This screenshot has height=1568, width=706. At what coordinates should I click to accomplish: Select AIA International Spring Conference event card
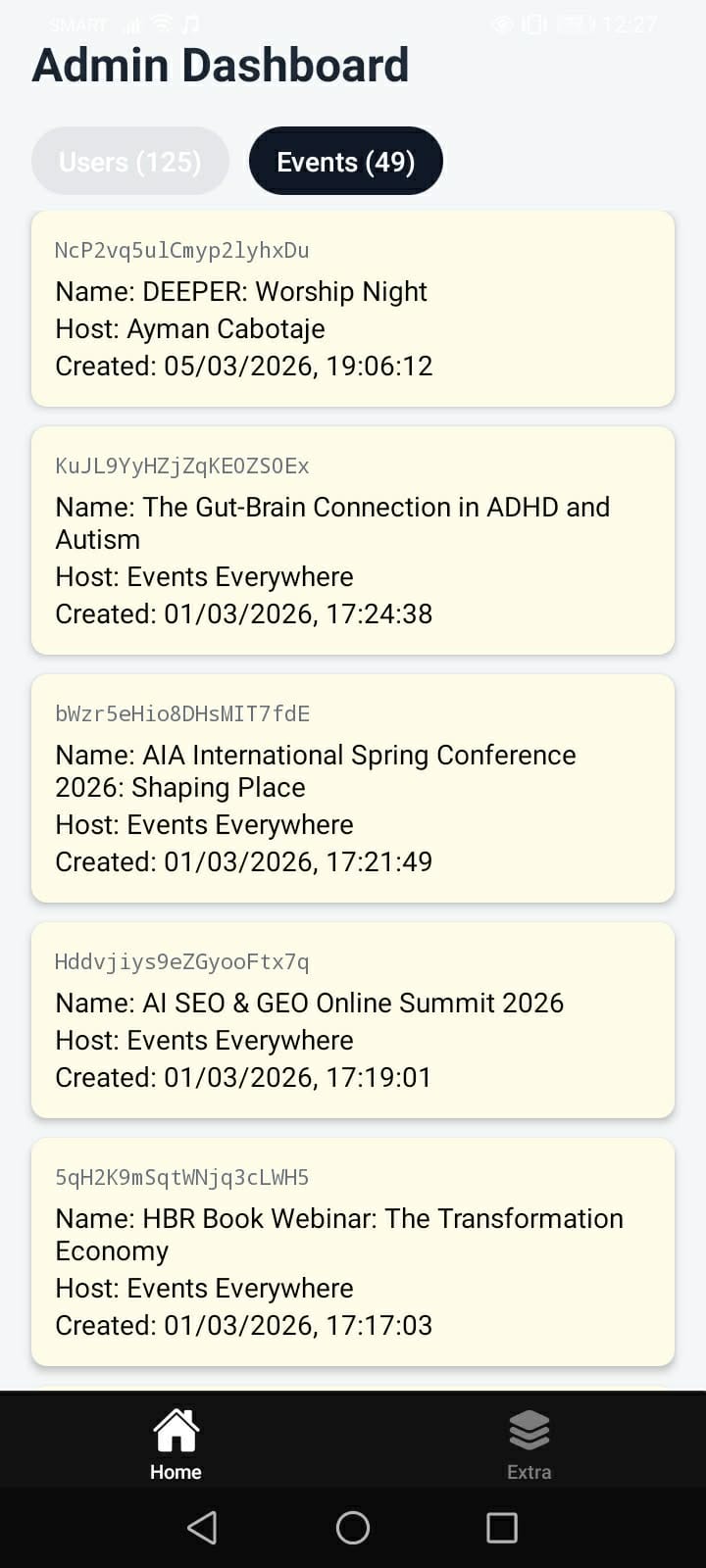tap(353, 789)
